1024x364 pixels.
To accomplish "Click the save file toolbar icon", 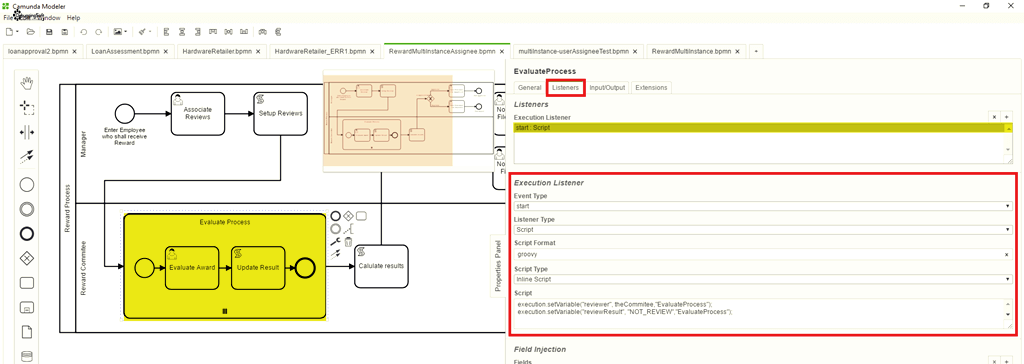I will click(49, 31).
